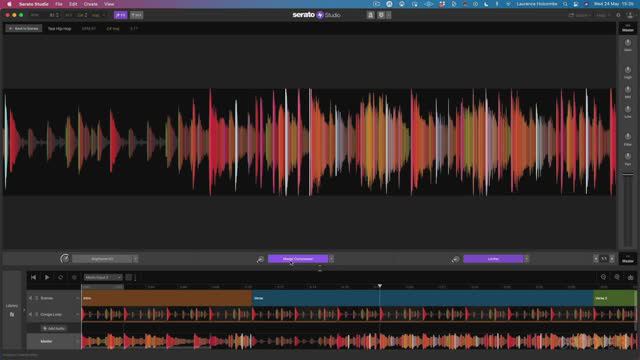This screenshot has height=360, width=640.
Task: Open the Help dropdown at top right
Action: [x=602, y=15]
